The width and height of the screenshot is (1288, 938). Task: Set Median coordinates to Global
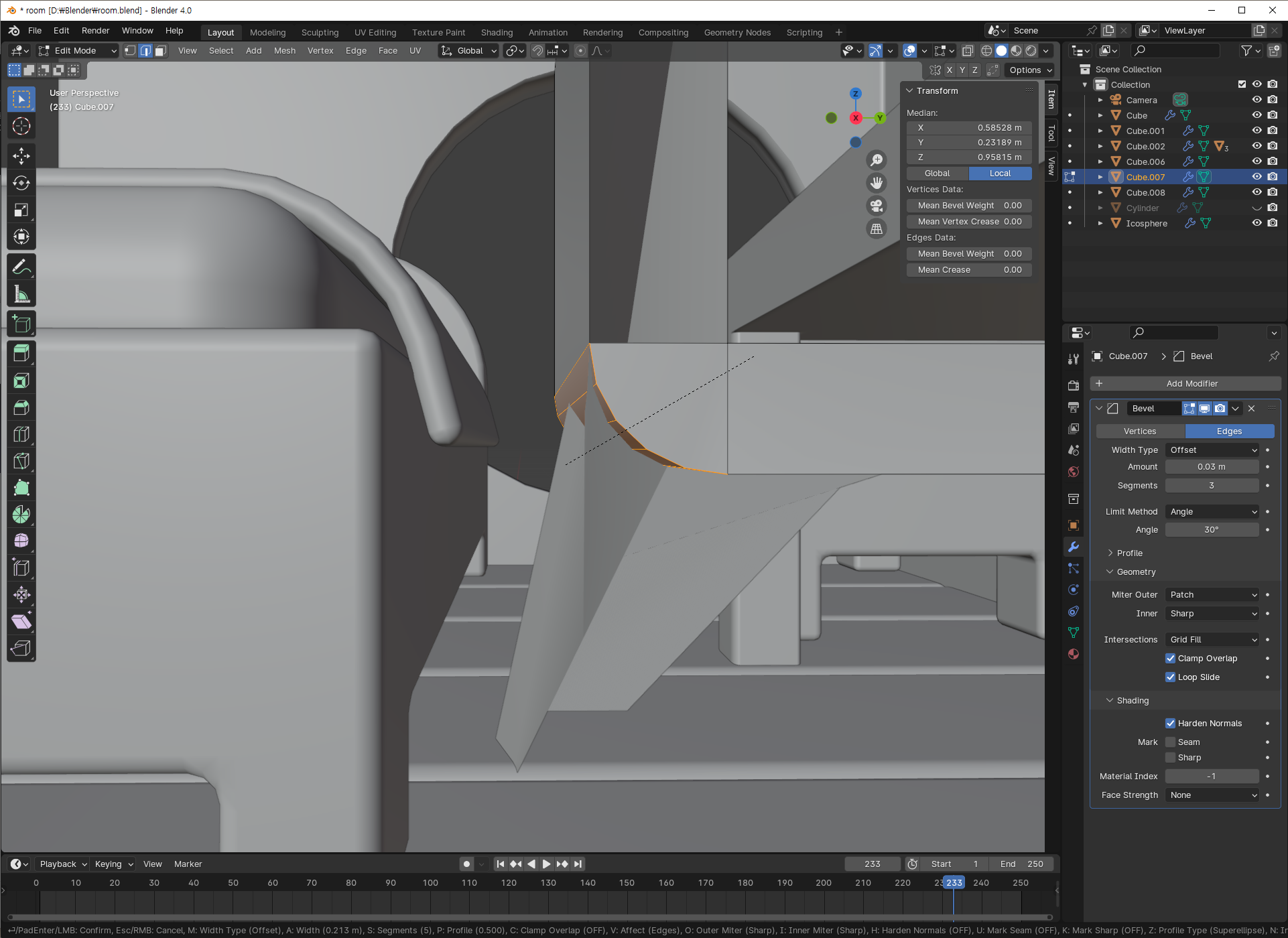938,174
